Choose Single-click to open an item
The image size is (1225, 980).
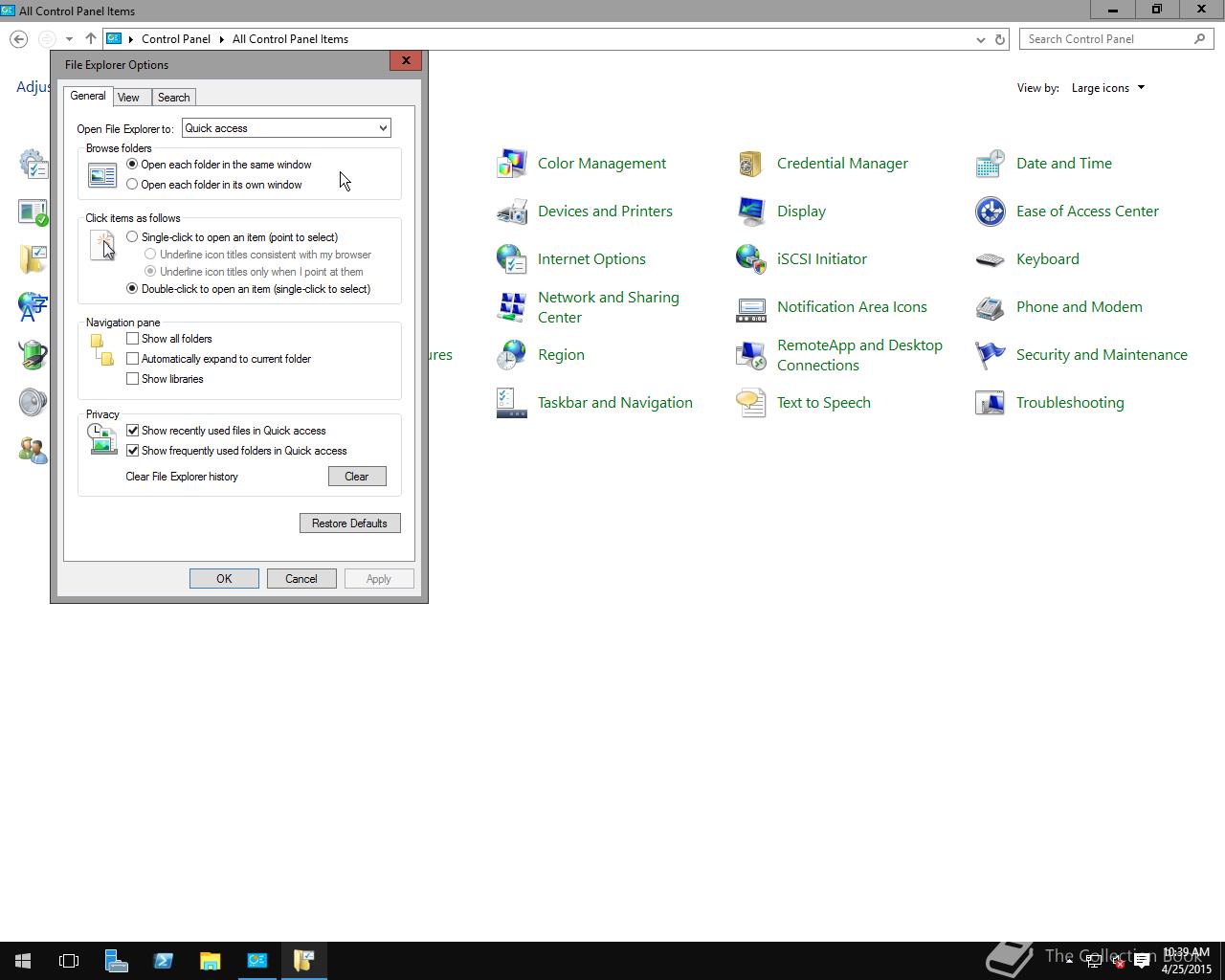pos(233,237)
